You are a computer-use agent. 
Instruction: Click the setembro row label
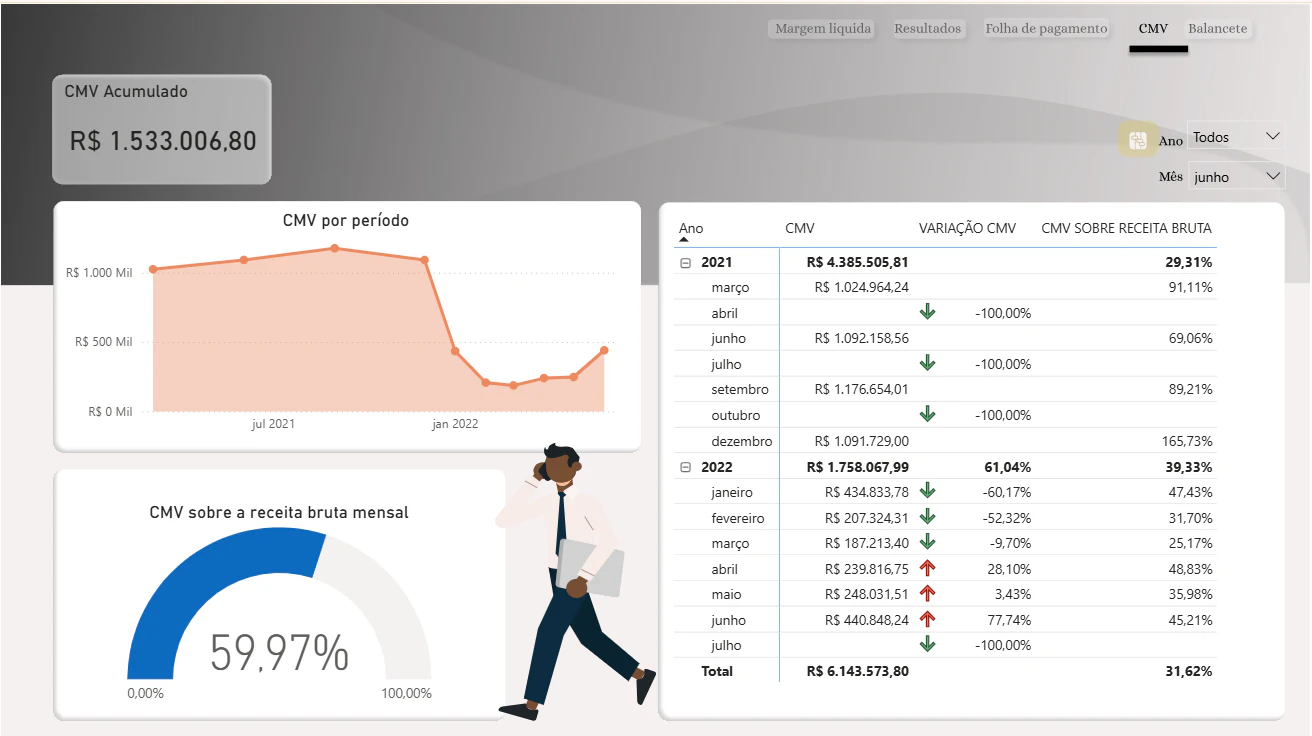(742, 389)
